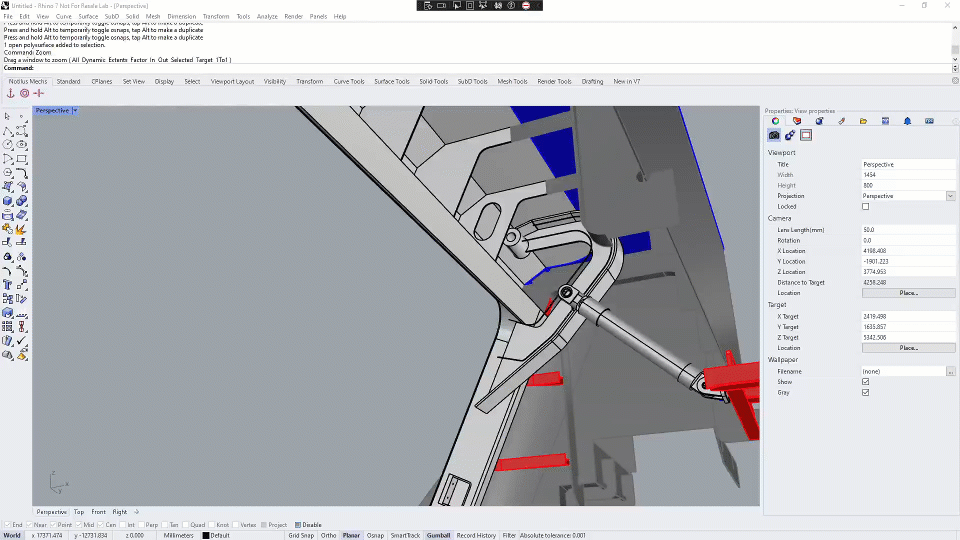Click the Filter button in status bar
The width and height of the screenshot is (960, 540).
(509, 535)
